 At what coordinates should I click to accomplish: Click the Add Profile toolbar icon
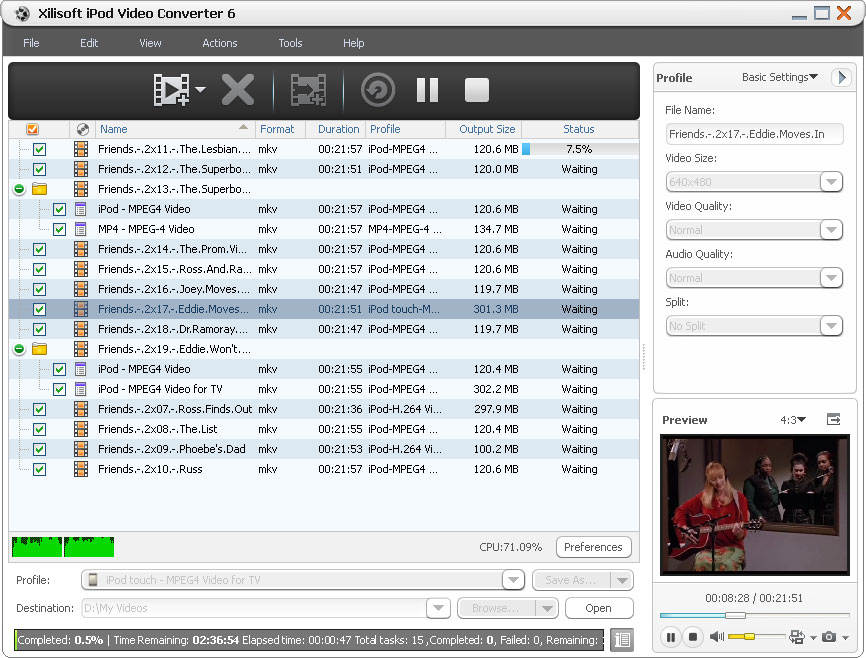[308, 91]
